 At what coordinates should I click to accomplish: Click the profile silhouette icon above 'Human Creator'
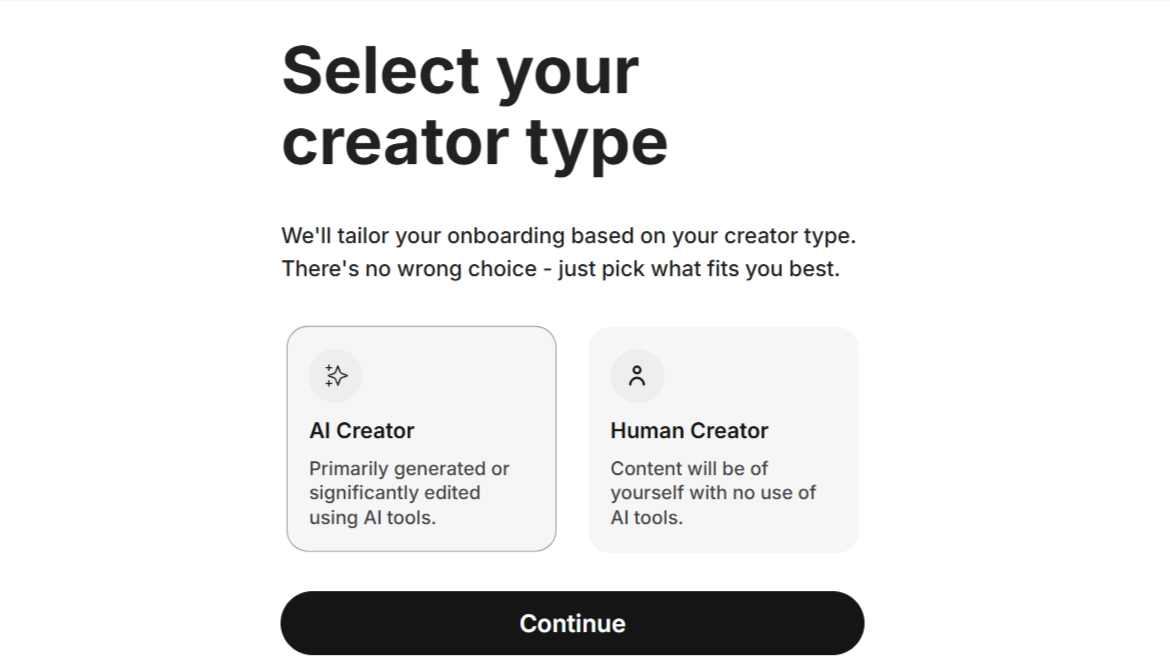click(x=637, y=375)
